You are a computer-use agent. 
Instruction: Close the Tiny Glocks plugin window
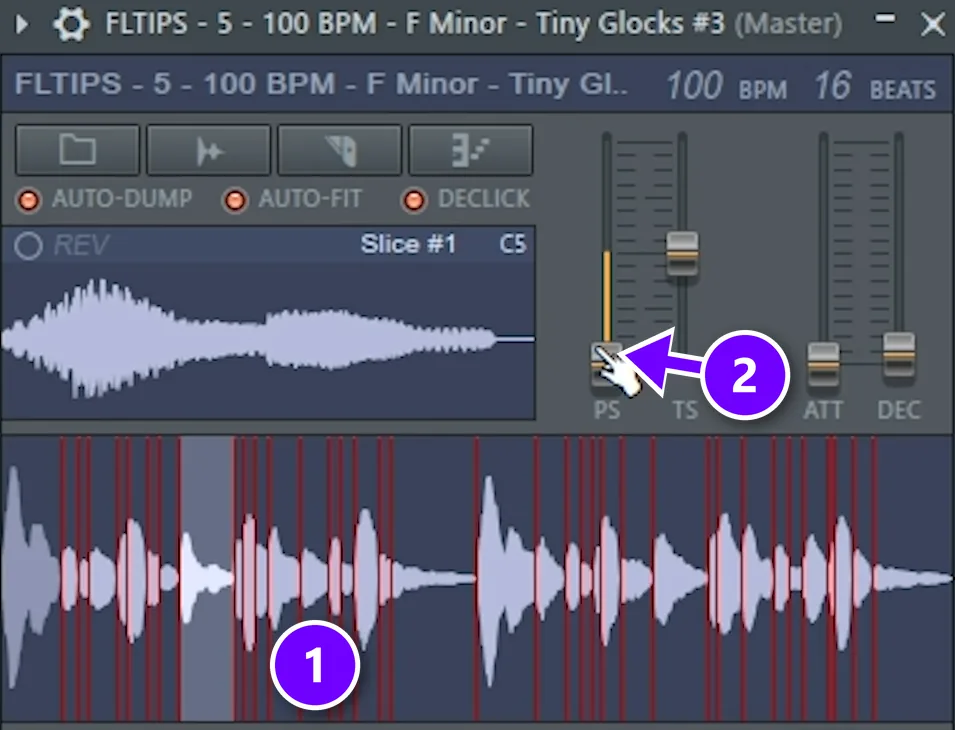933,24
